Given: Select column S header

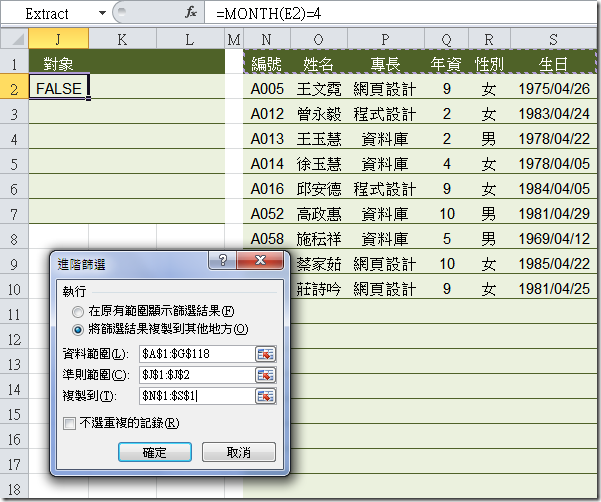Looking at the screenshot, I should [x=553, y=39].
